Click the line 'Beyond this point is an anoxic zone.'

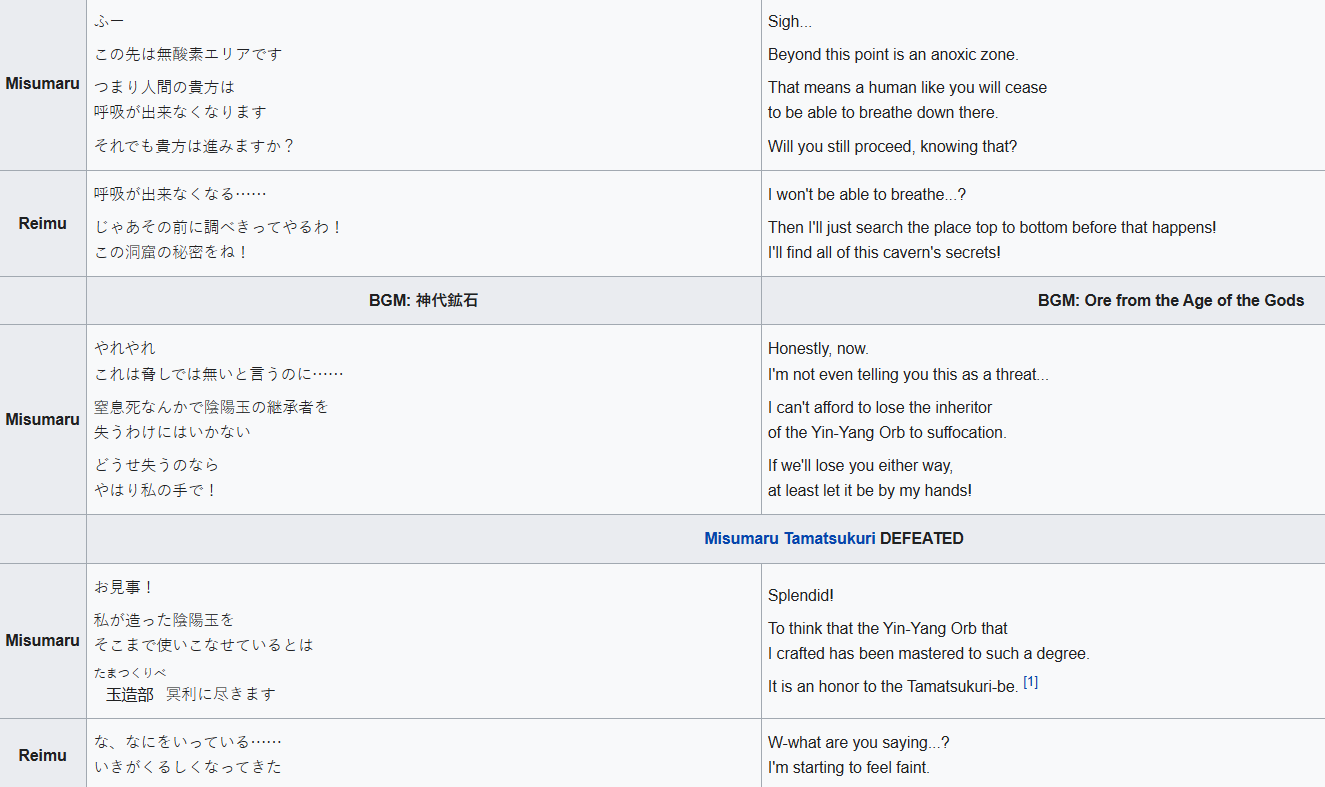click(893, 55)
